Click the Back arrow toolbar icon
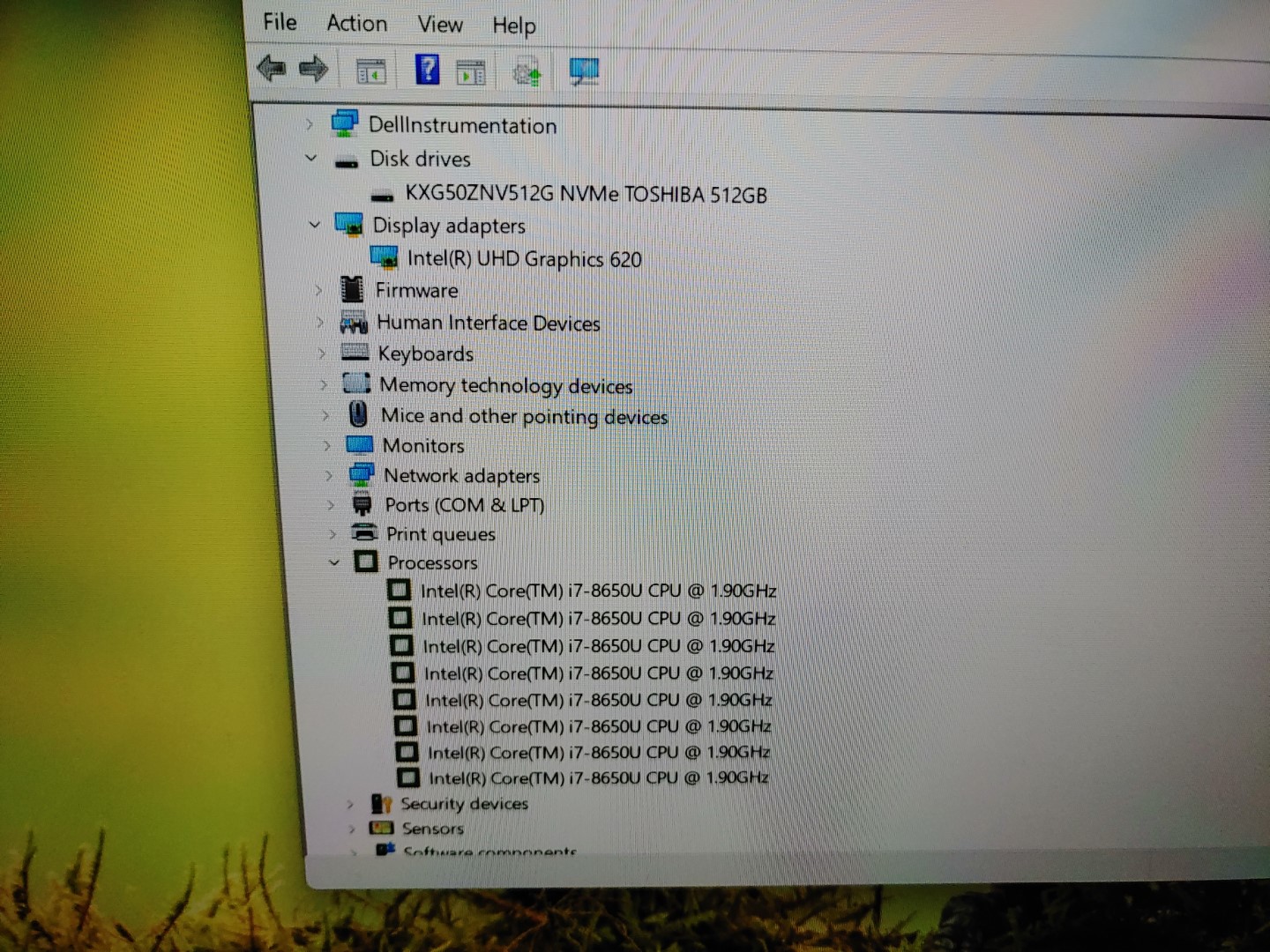The width and height of the screenshot is (1270, 952). pyautogui.click(x=272, y=68)
